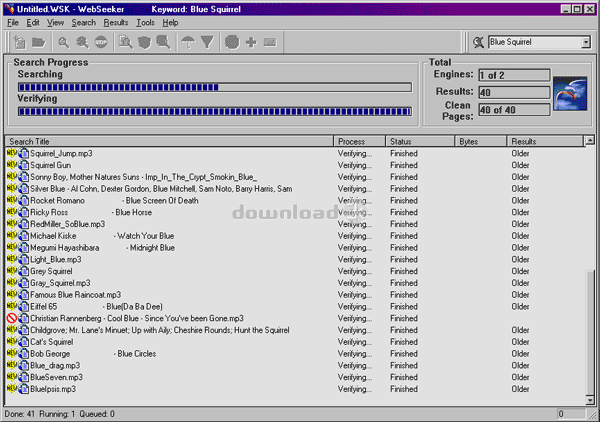600x422 pixels.
Task: Click the plus sign toolbar icon
Action: coord(251,42)
